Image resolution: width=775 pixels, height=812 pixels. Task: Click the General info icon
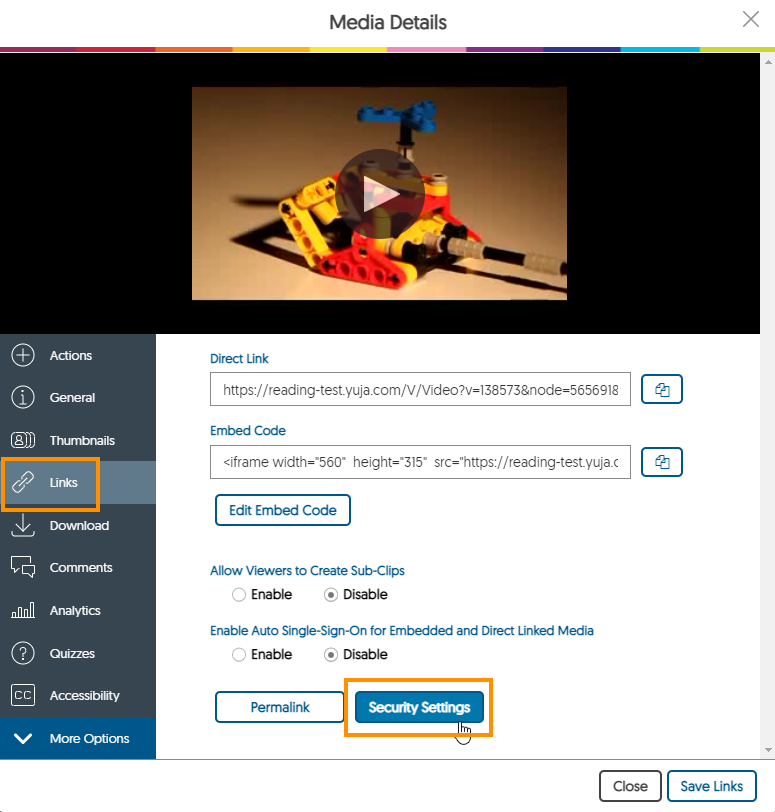(x=23, y=397)
